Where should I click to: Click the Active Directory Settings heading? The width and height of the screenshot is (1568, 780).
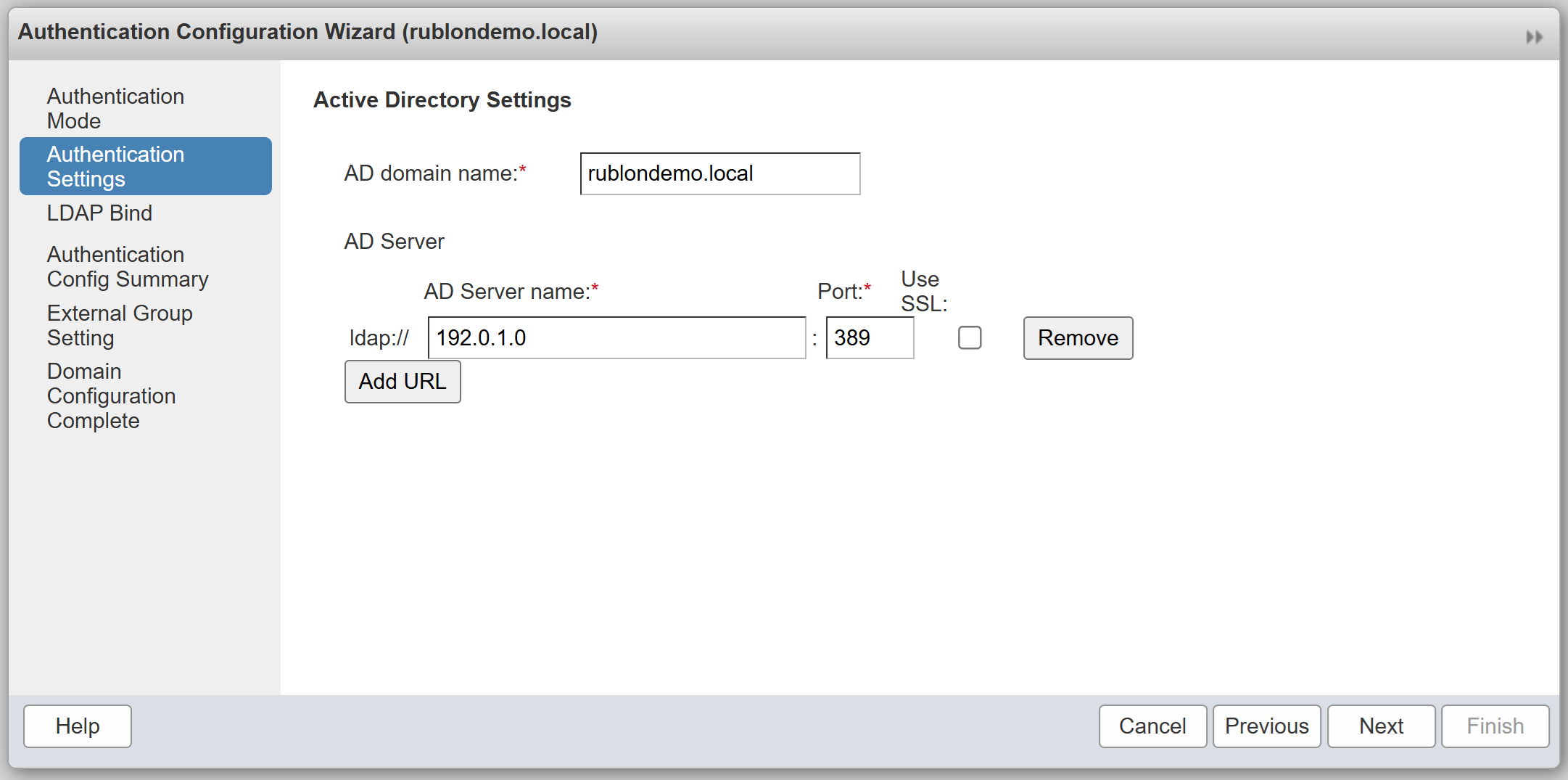[x=442, y=100]
